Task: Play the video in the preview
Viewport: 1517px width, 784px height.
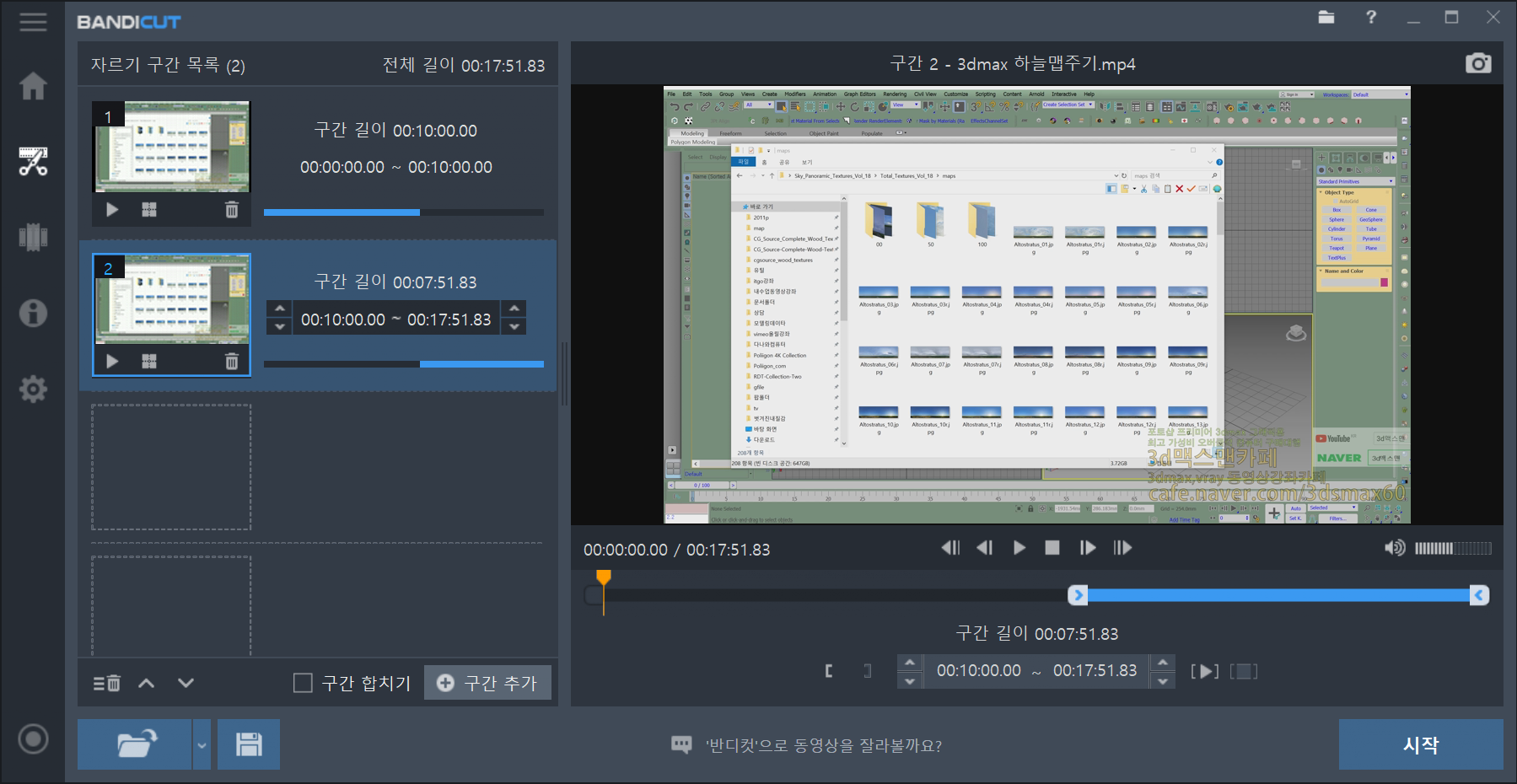Action: (1019, 548)
